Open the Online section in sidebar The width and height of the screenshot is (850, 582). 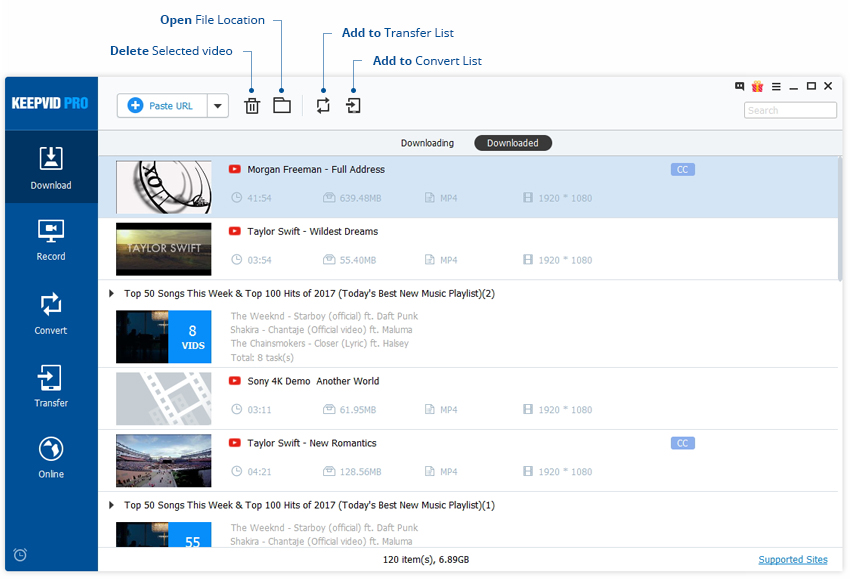pos(51,457)
